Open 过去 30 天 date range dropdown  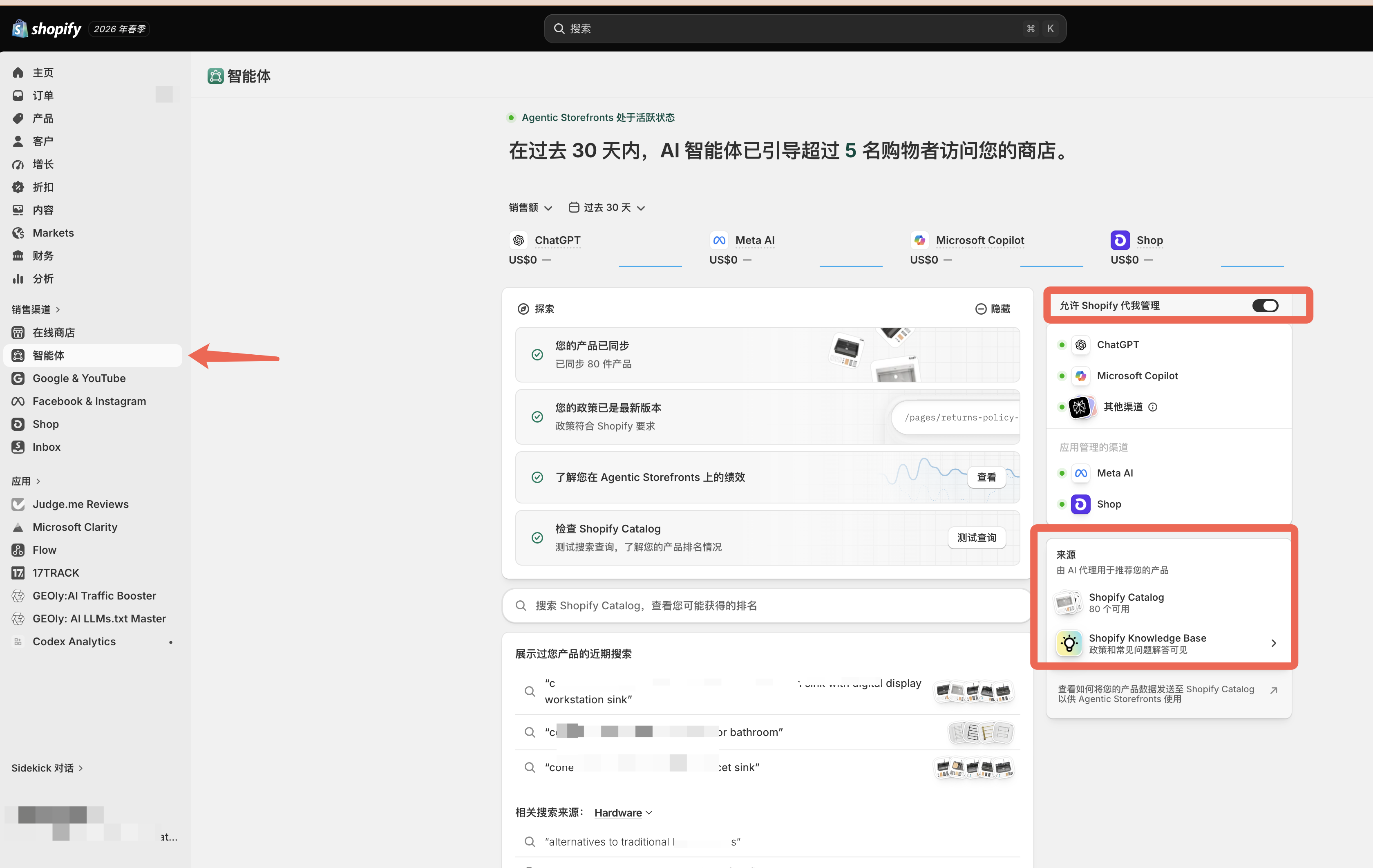tap(607, 208)
